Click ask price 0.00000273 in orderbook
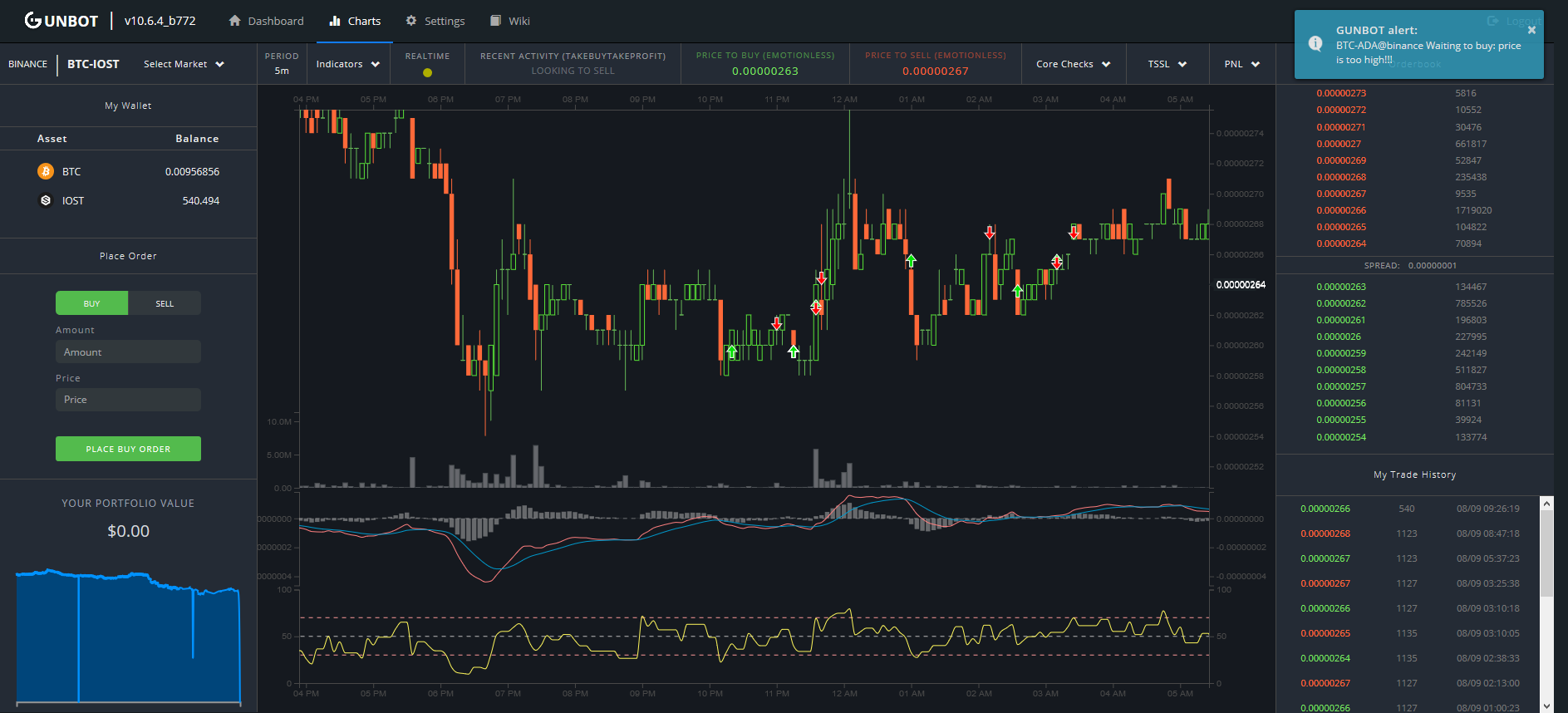1568x713 pixels. pyautogui.click(x=1341, y=93)
